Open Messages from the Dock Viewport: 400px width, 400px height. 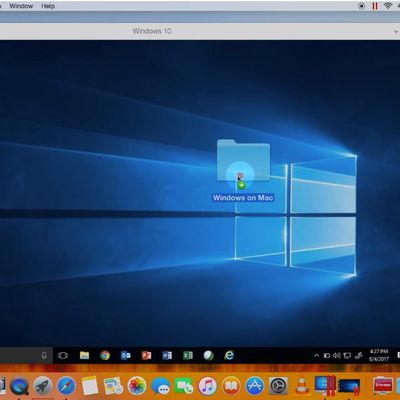click(x=160, y=387)
